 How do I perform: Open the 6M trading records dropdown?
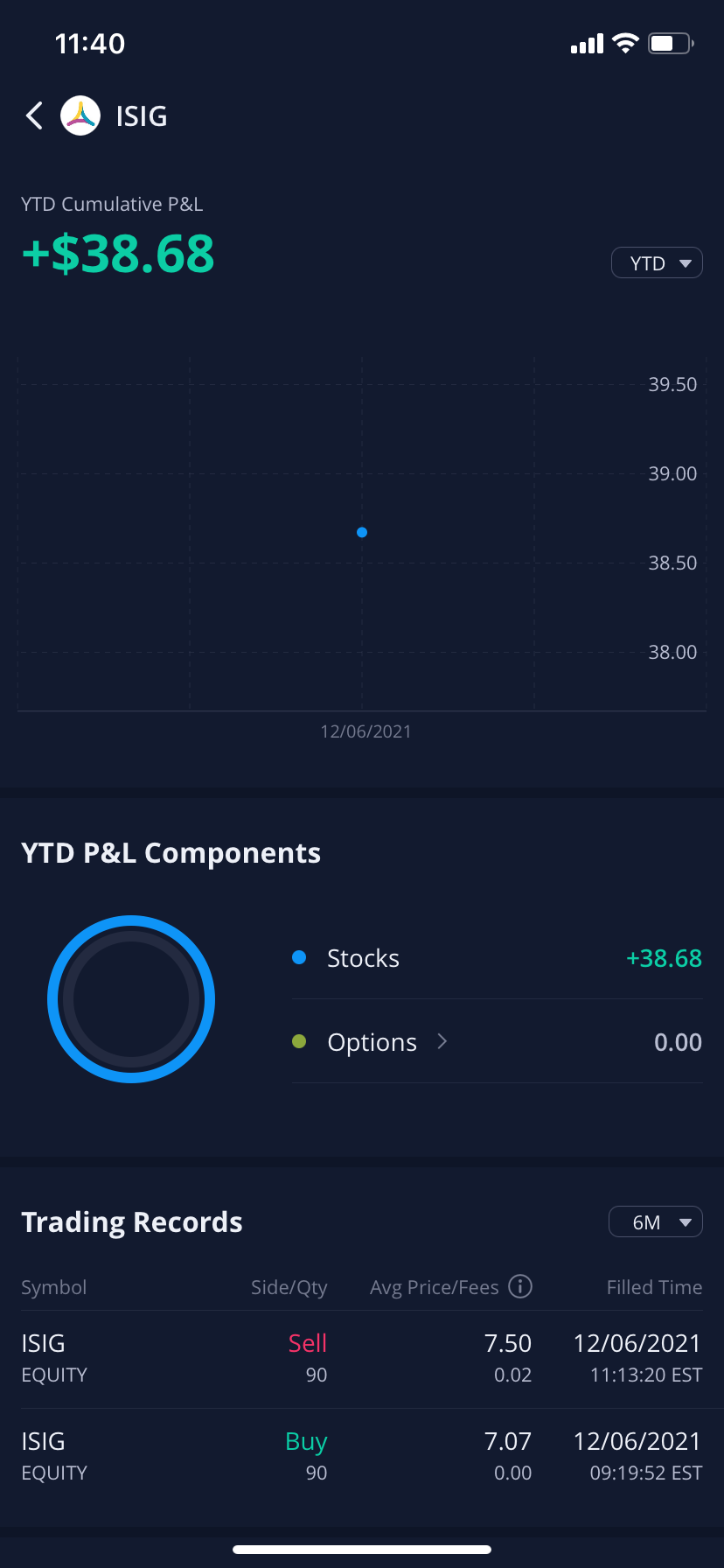655,1222
